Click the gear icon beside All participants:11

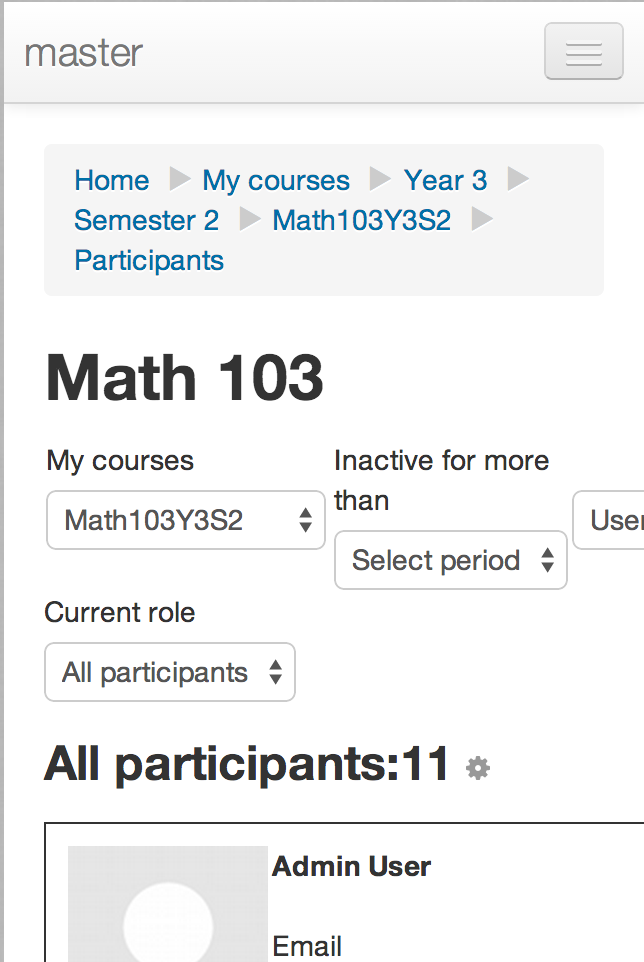click(x=478, y=768)
